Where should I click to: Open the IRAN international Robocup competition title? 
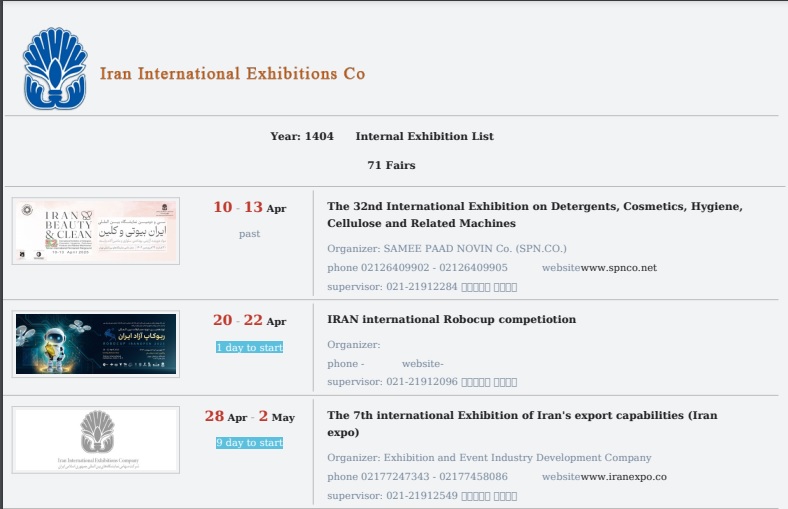[x=451, y=320]
